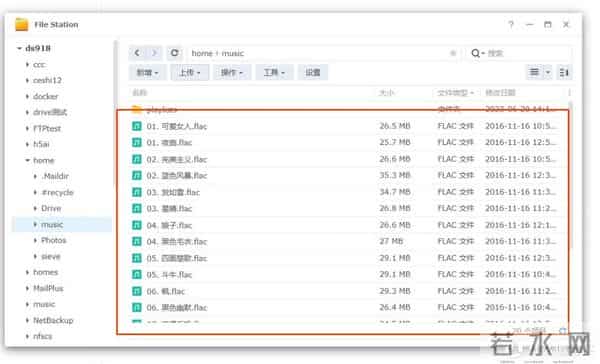This screenshot has height=364, width=600.
Task: Sort by the 名称 (Name) column header
Action: [x=139, y=93]
